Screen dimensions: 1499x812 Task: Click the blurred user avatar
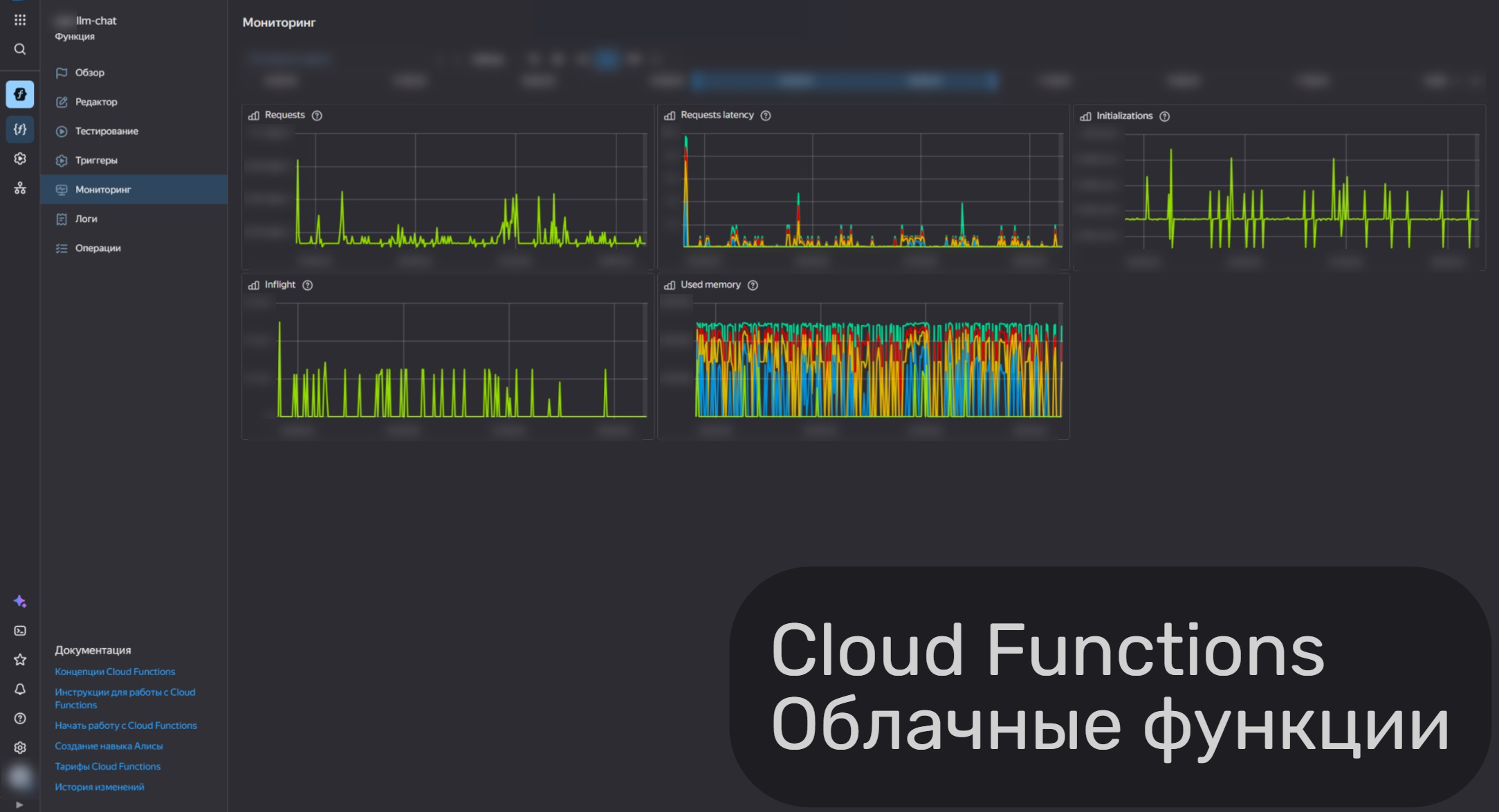click(x=20, y=777)
